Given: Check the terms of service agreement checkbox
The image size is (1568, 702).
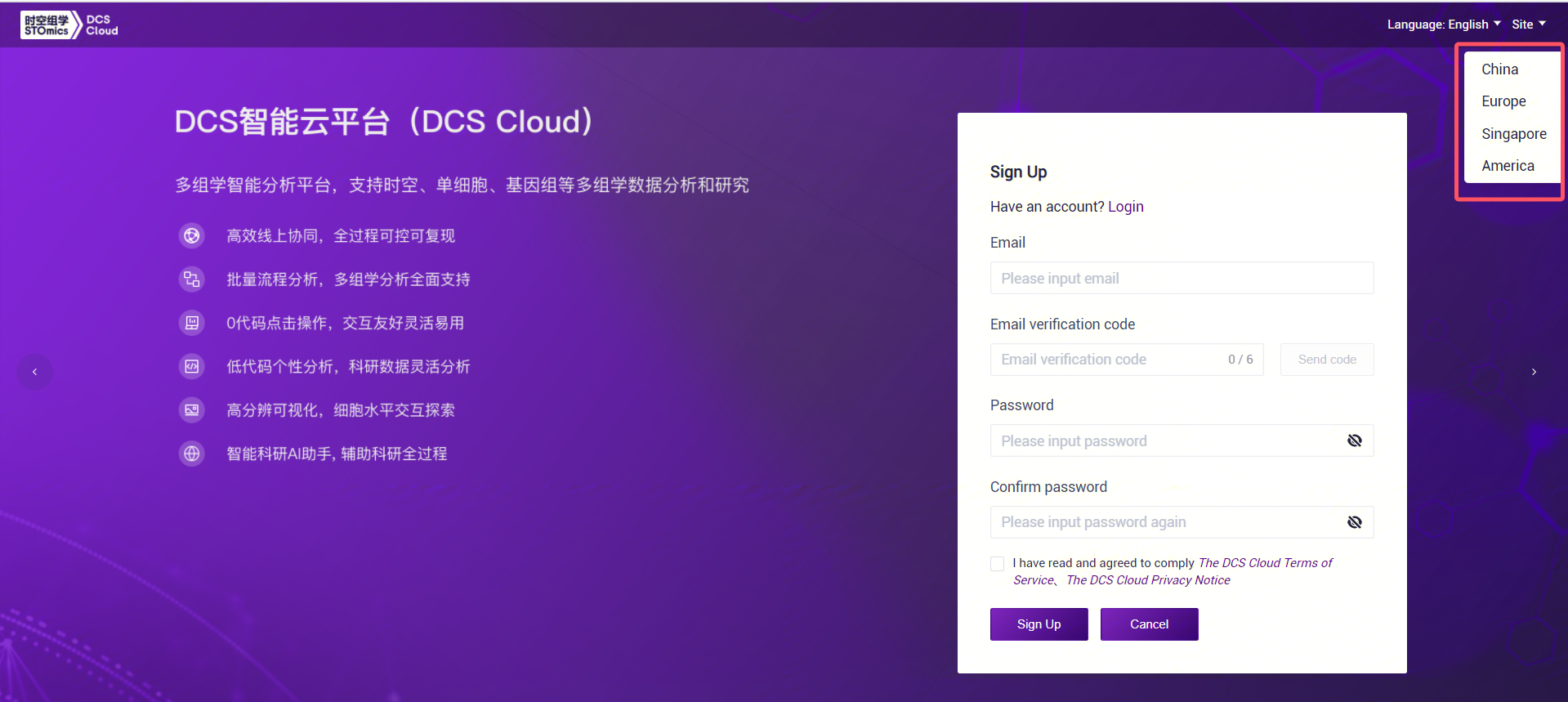Looking at the screenshot, I should click(x=997, y=564).
